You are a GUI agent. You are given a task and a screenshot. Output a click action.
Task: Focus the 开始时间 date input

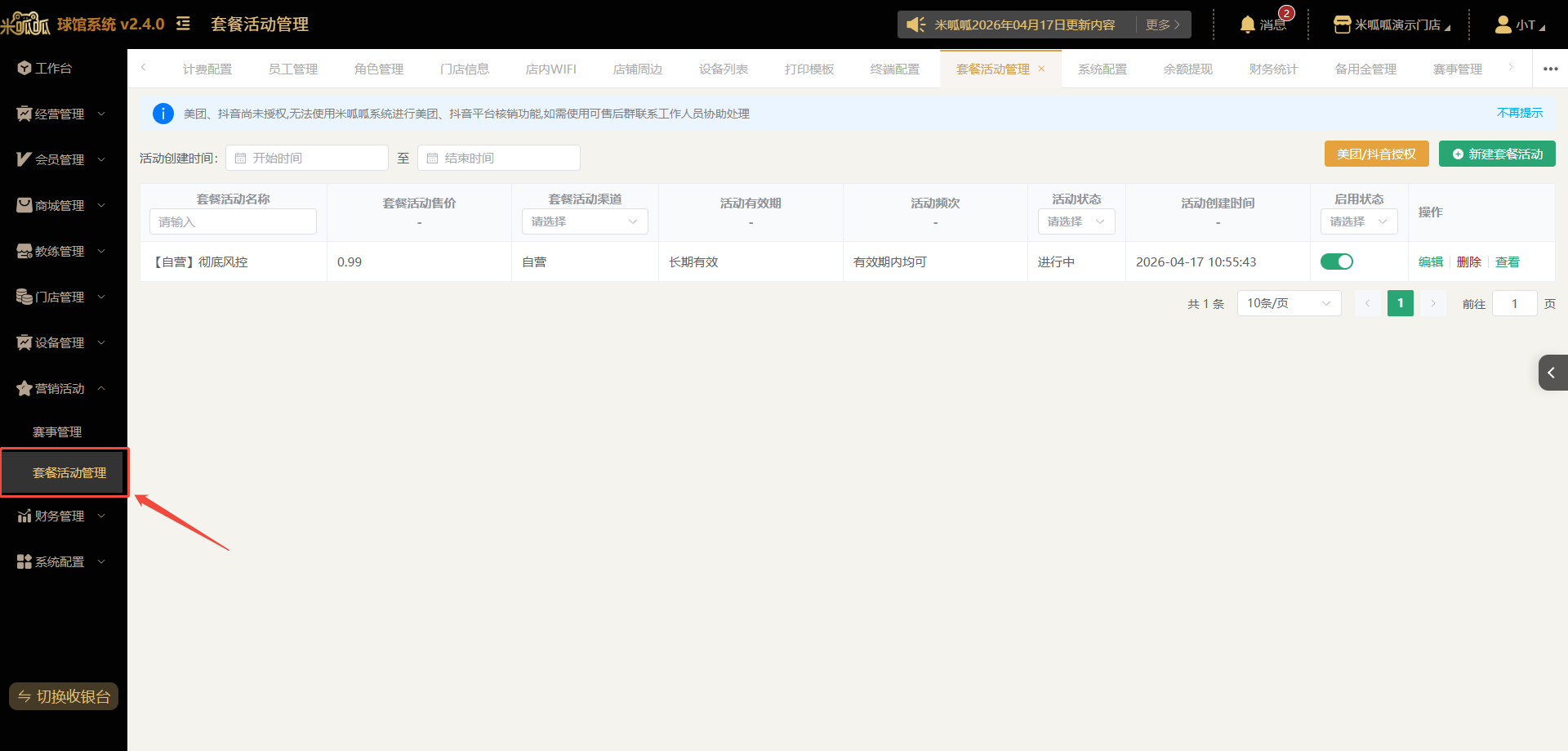point(307,158)
